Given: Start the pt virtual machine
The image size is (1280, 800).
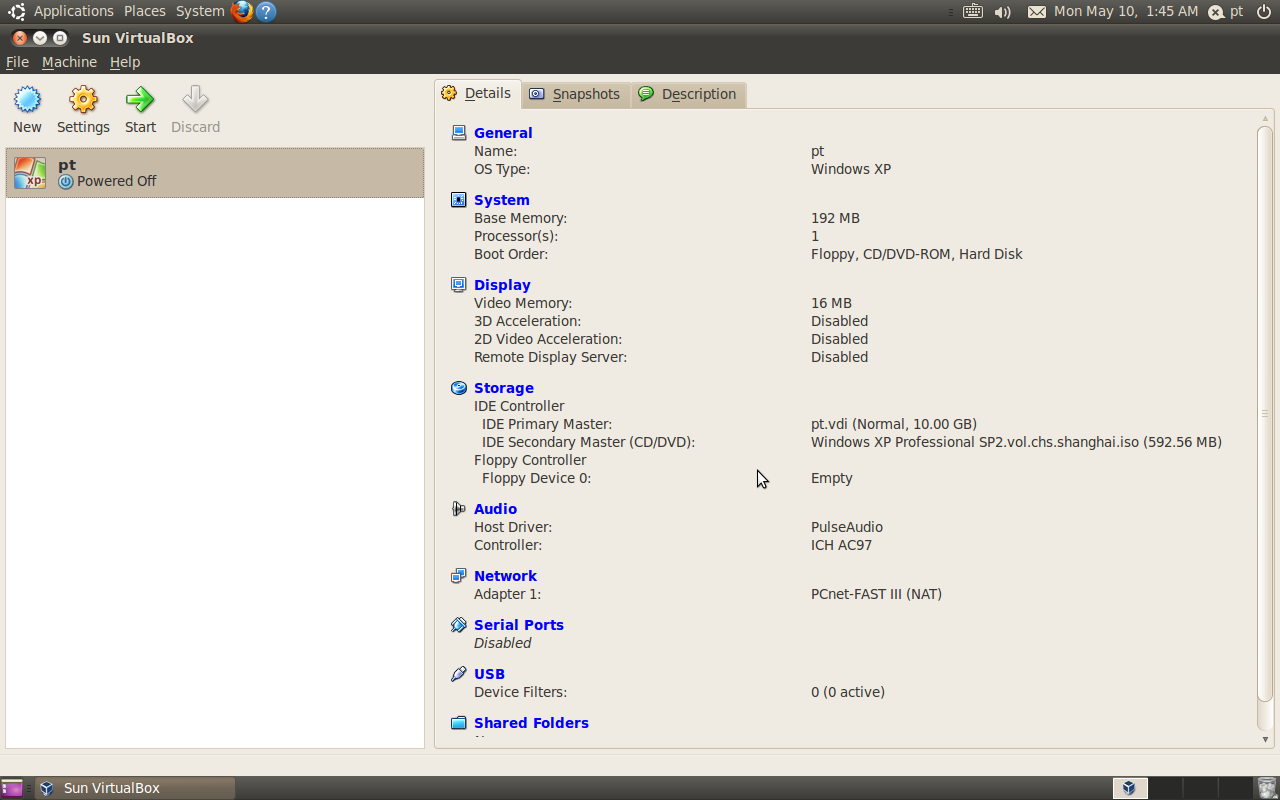Looking at the screenshot, I should pyautogui.click(x=140, y=110).
